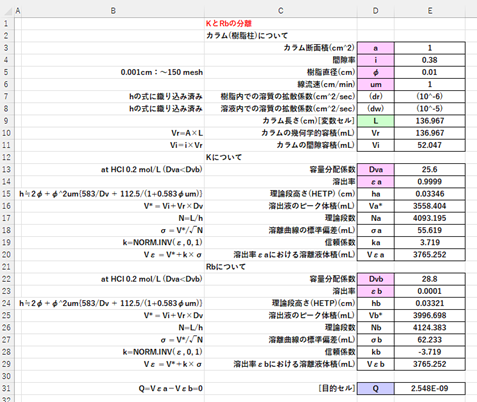Image resolution: width=477 pixels, height=402 pixels.
Task: Select row 31 header
Action: tap(7, 388)
